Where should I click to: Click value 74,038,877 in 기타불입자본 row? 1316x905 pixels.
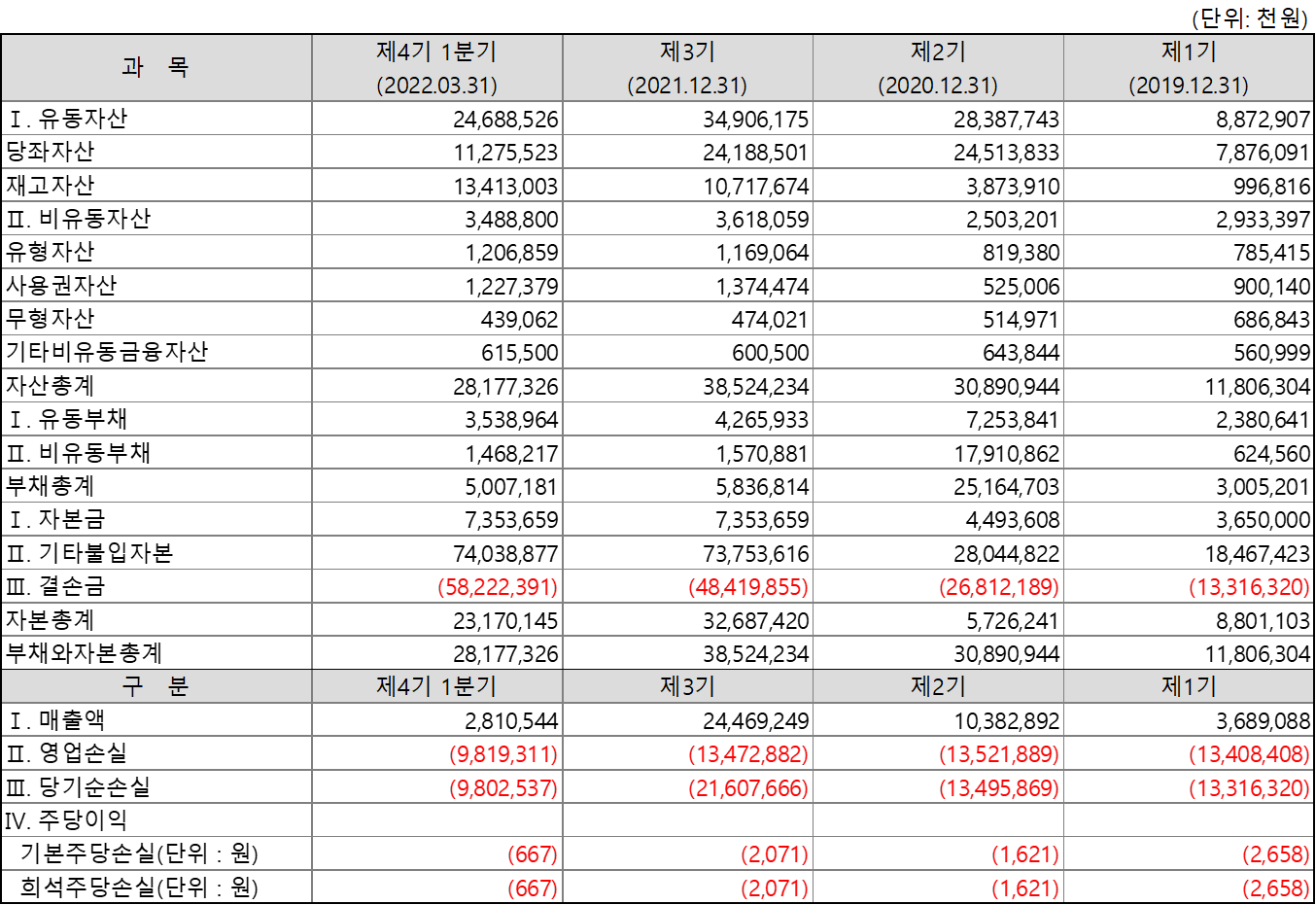click(x=505, y=554)
